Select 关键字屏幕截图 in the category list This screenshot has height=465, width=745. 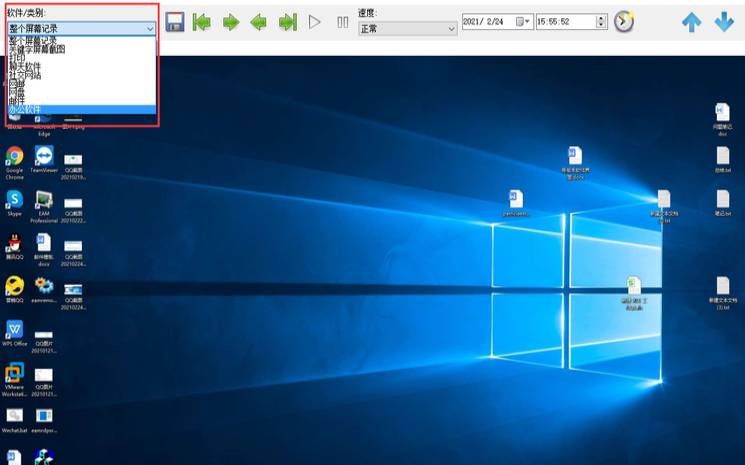[x=81, y=49]
